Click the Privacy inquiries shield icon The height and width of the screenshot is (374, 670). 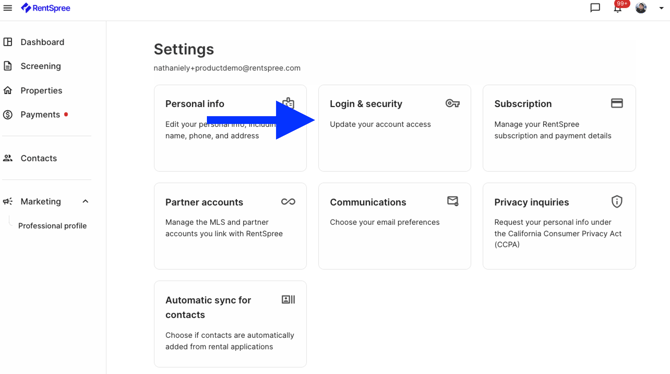tap(617, 201)
